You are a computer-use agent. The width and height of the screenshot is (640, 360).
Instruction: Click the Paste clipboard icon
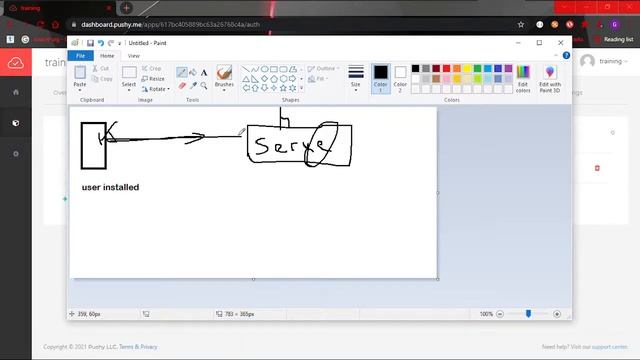click(x=80, y=72)
